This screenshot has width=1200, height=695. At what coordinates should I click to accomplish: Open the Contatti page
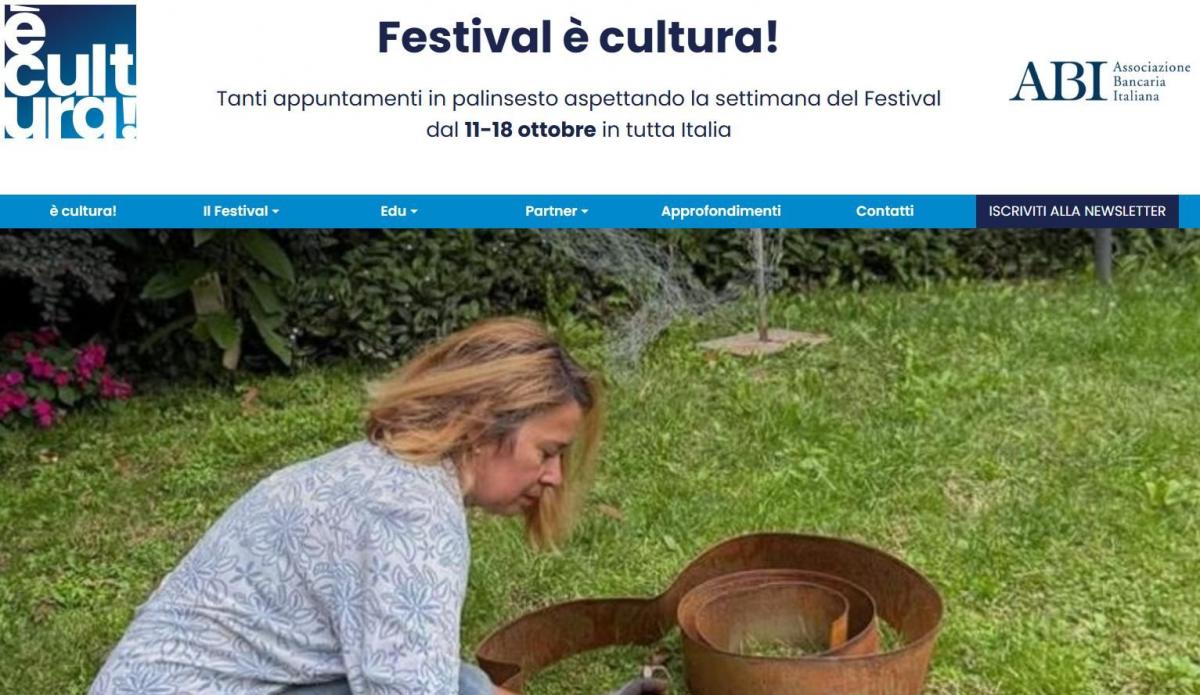885,211
